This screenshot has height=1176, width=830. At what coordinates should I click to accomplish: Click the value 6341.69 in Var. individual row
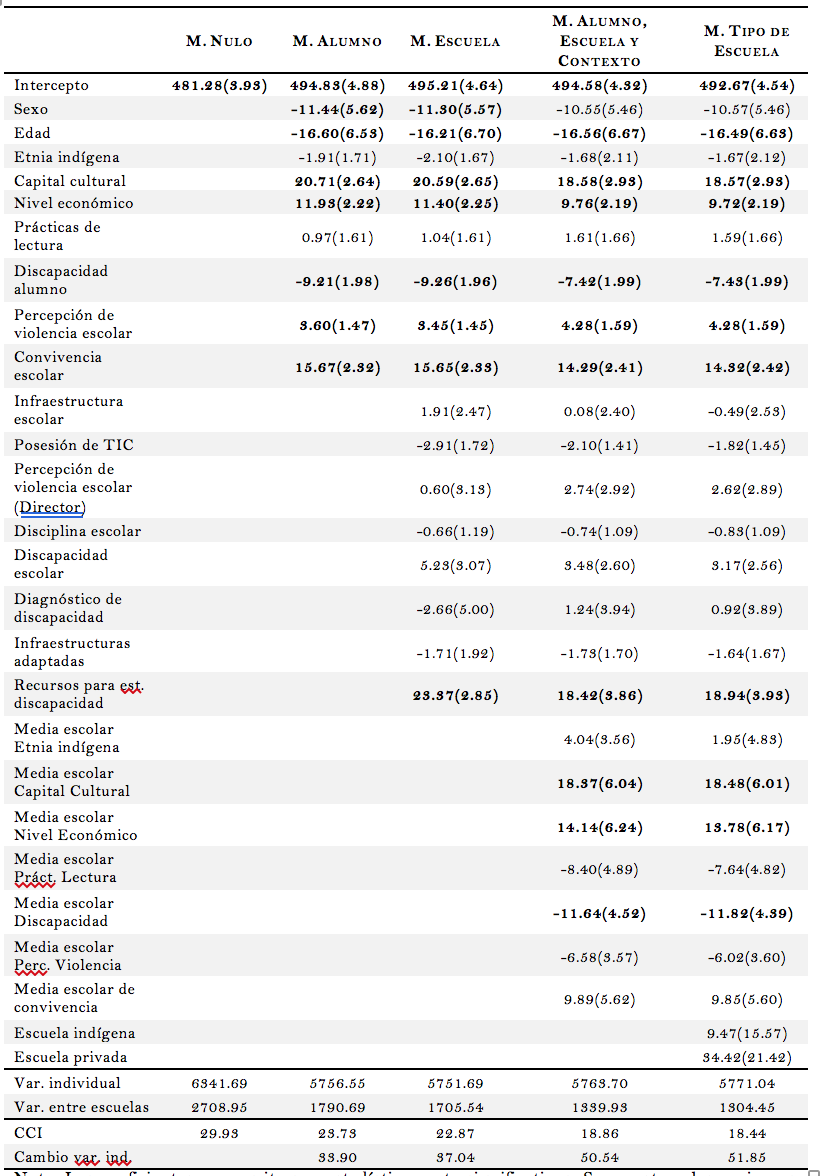pos(219,1083)
